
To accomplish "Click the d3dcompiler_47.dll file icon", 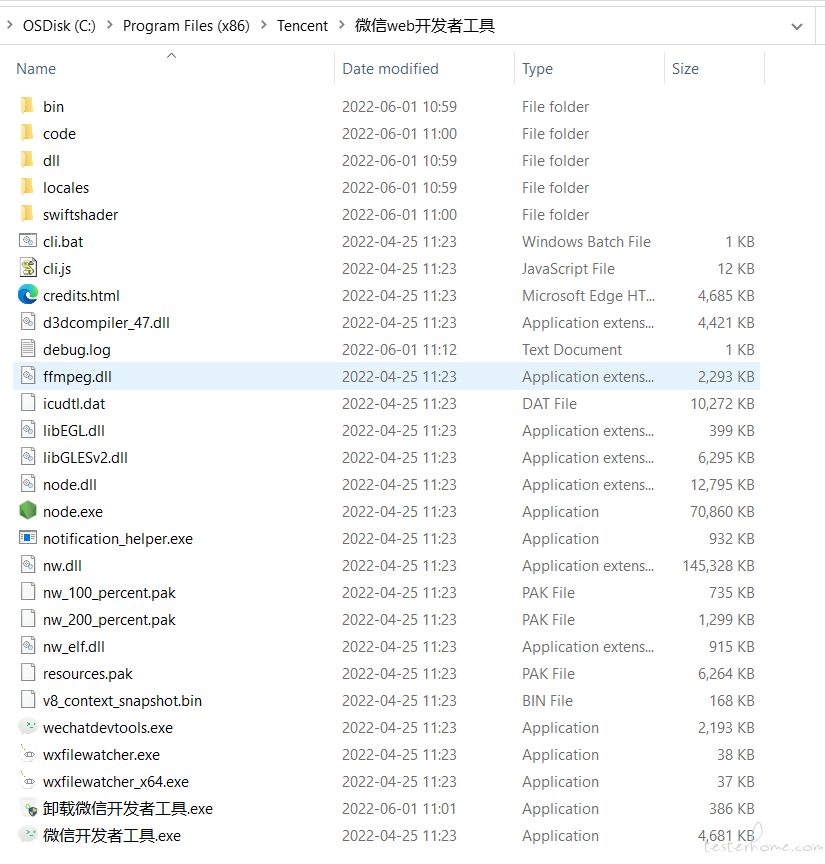I will 28,322.
